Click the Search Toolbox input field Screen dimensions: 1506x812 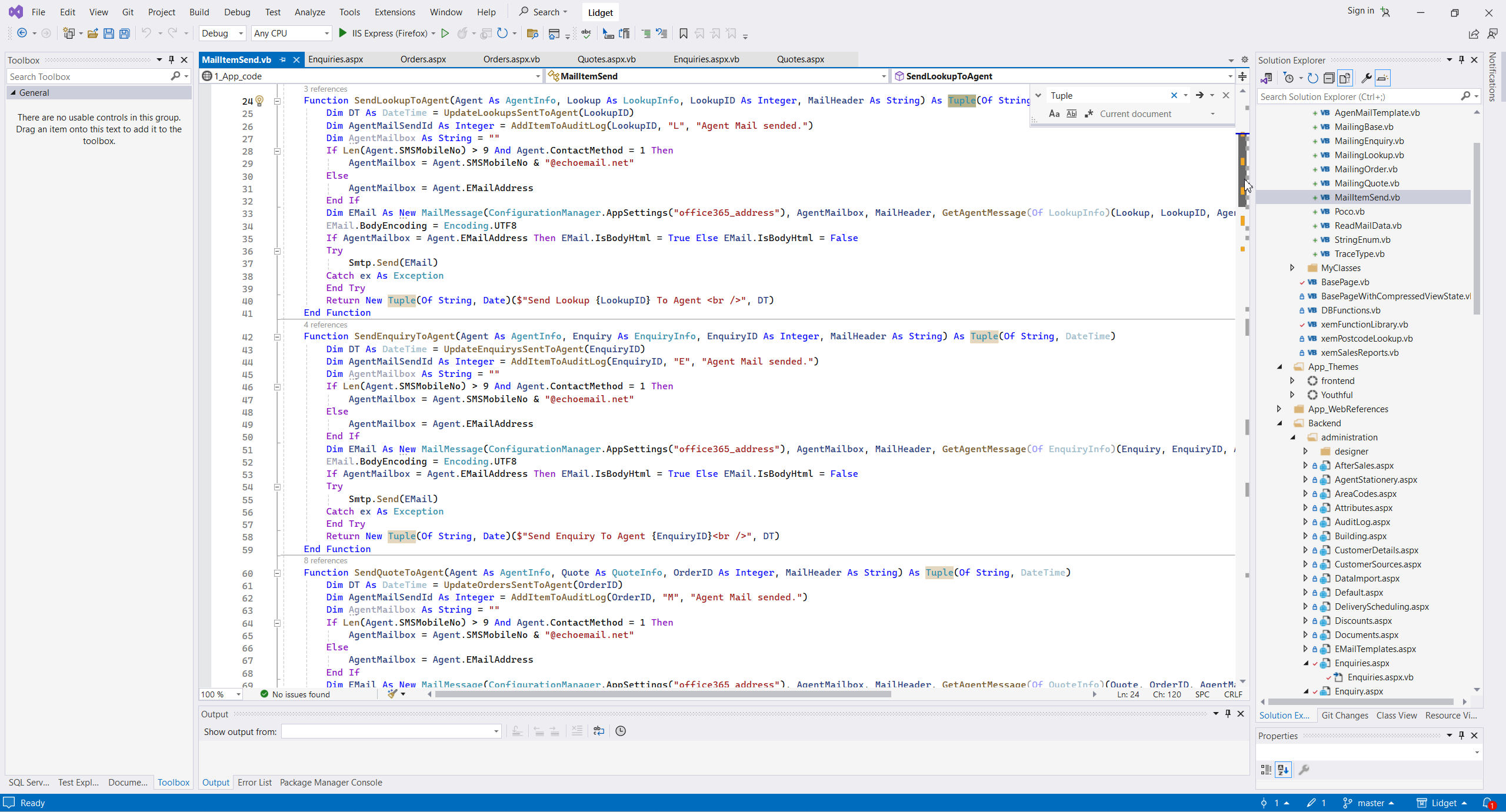pyautogui.click(x=88, y=76)
